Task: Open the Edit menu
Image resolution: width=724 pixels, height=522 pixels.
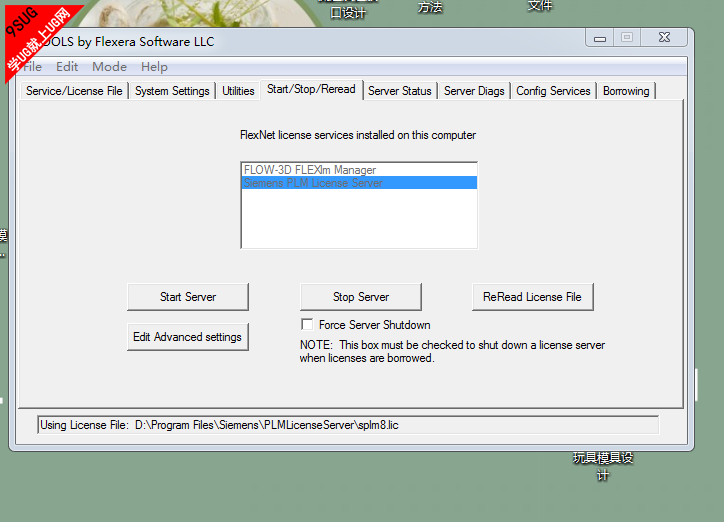Action: [67, 67]
